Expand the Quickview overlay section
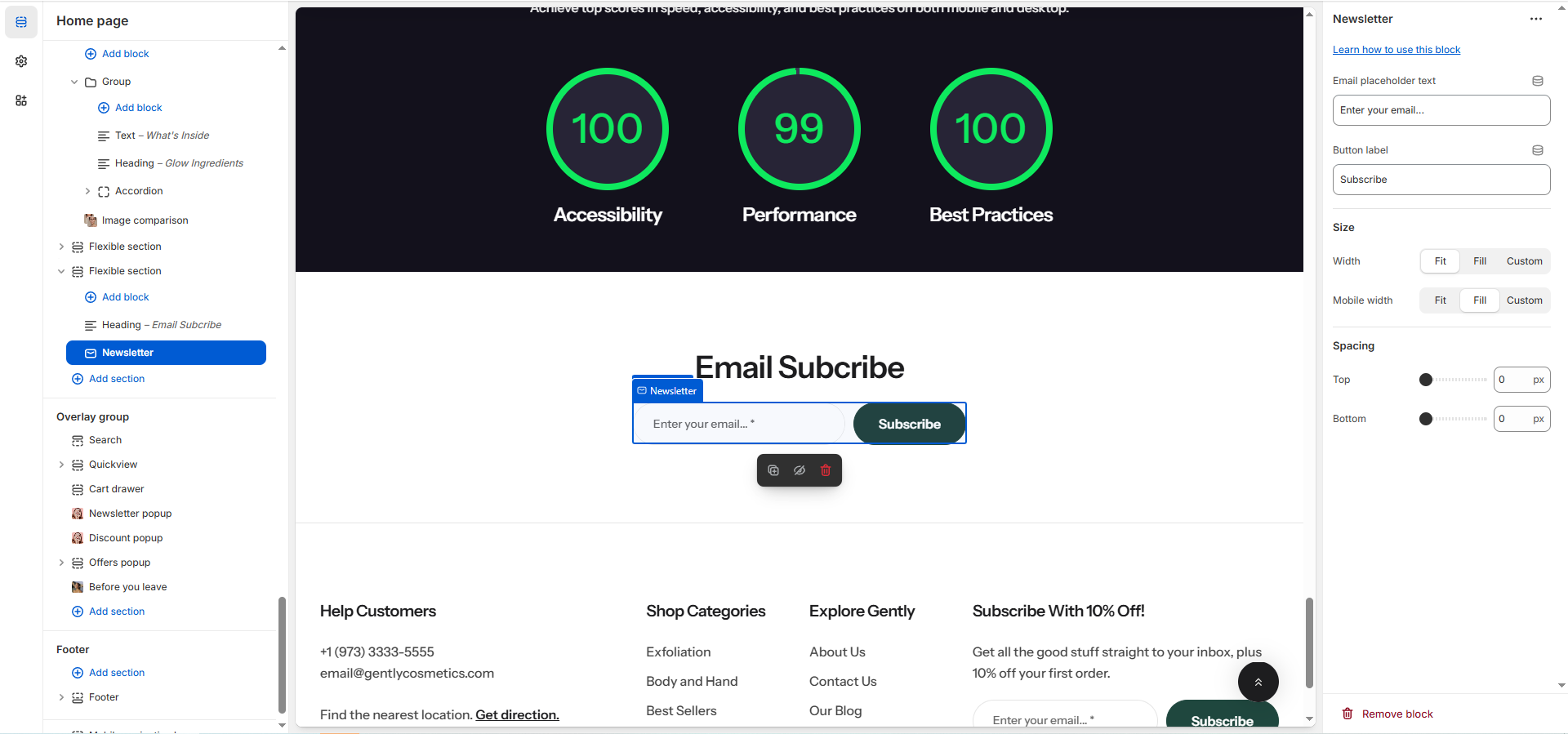Screen dimensions: 1568x734 (61, 465)
